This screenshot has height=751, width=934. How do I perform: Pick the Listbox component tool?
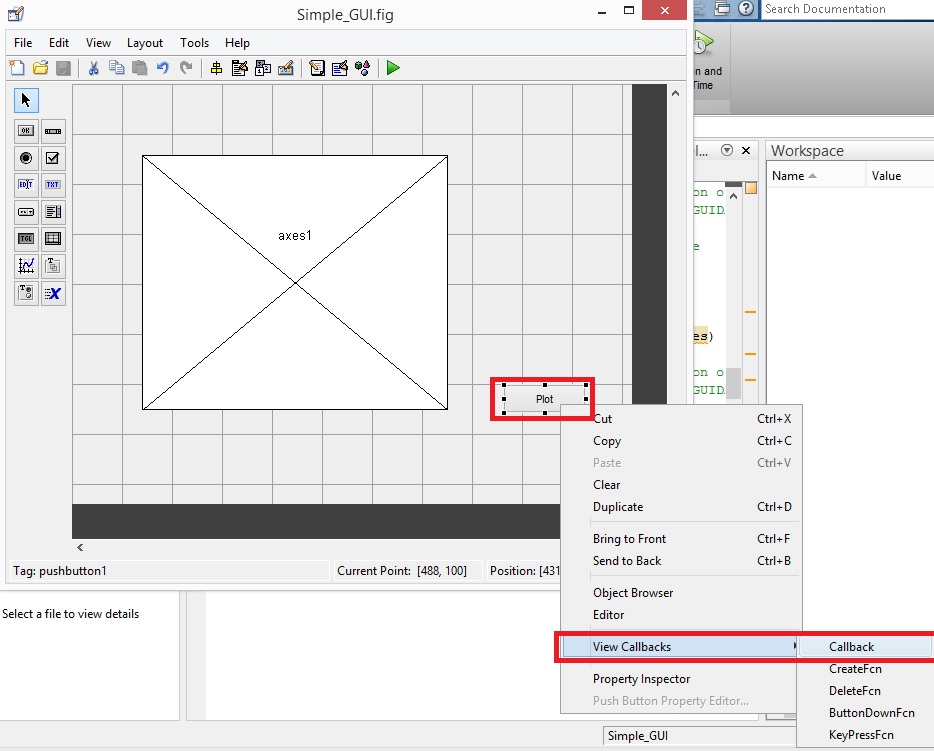click(x=53, y=211)
